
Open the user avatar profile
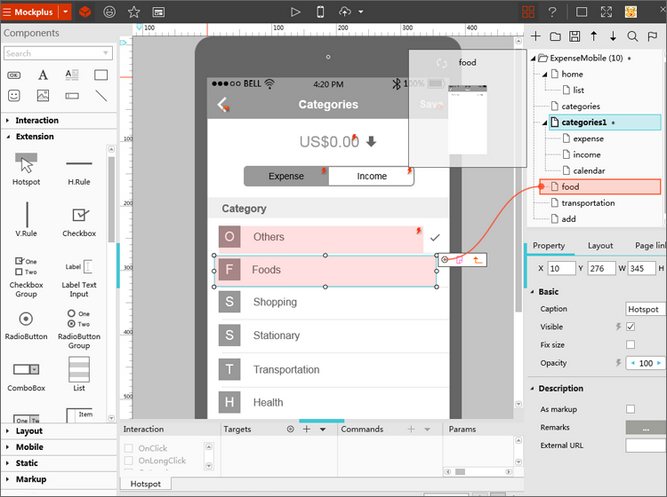pyautogui.click(x=631, y=12)
